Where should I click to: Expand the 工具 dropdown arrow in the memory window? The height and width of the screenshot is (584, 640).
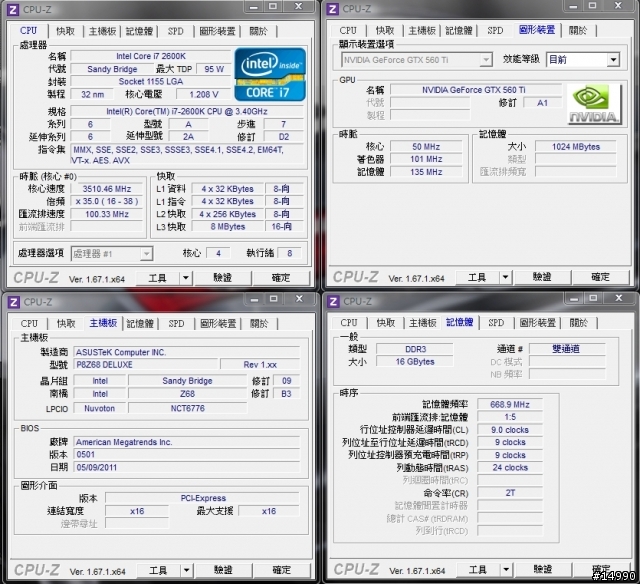point(506,569)
